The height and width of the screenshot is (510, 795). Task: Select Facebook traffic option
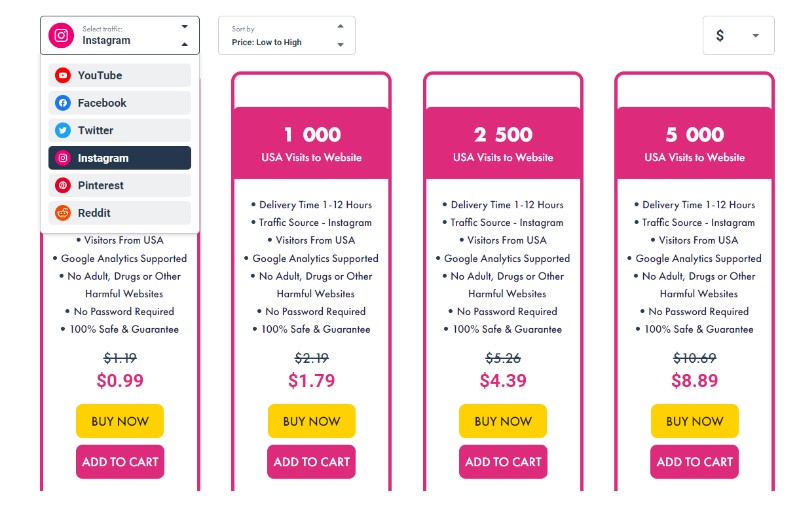120,103
